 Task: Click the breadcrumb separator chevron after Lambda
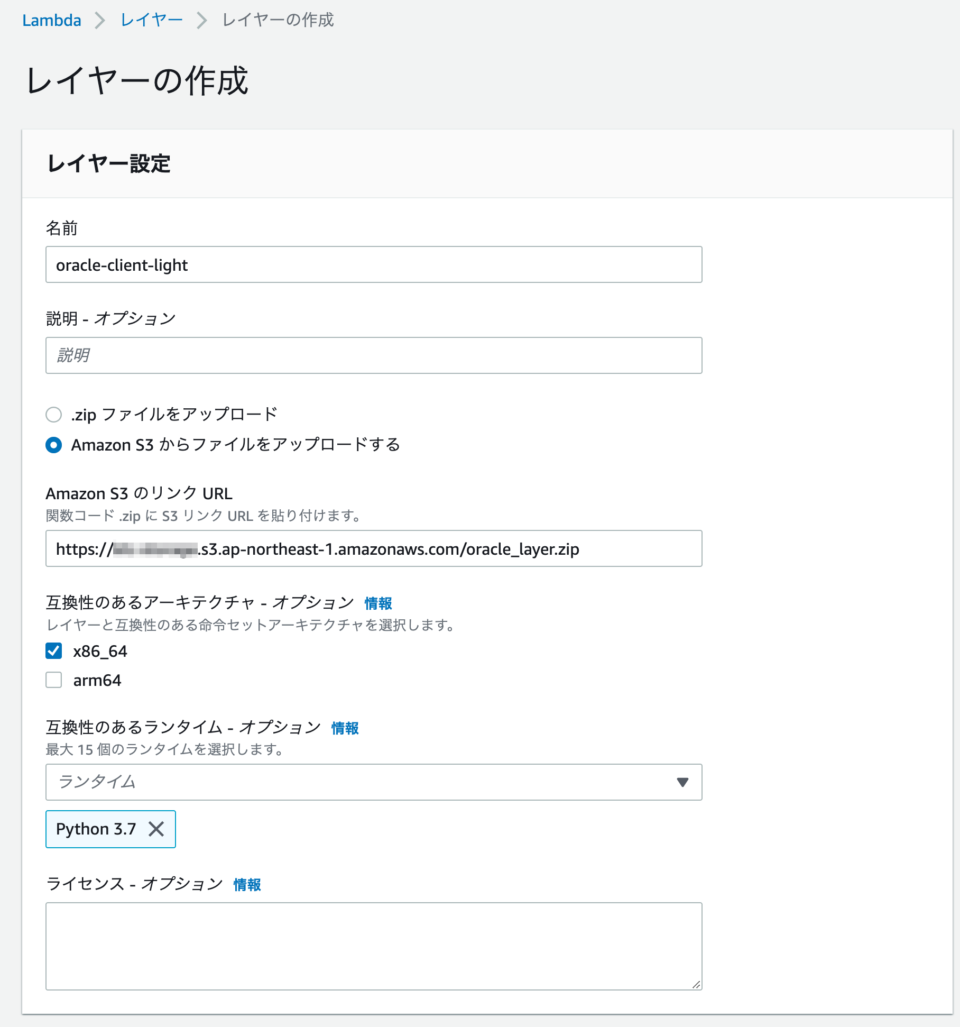click(98, 19)
